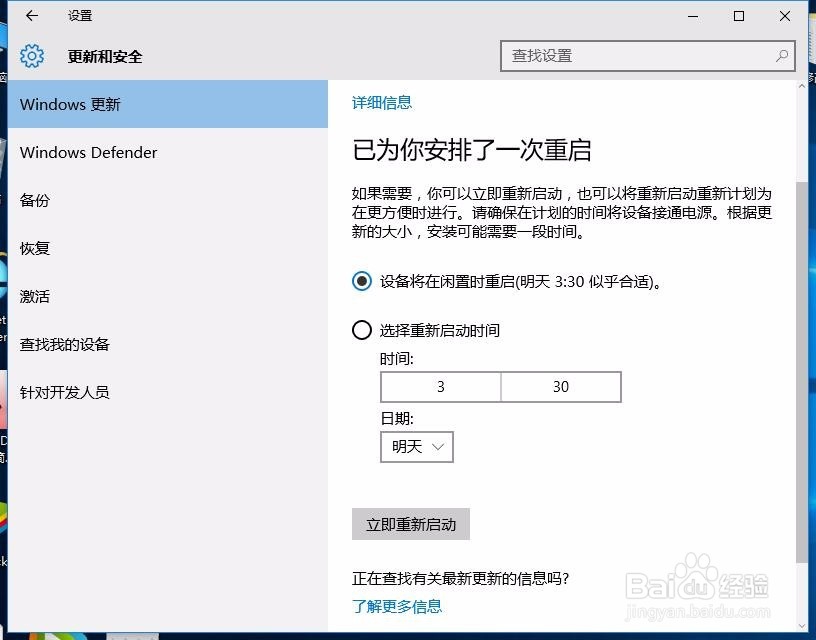Click the 更新和安全 title text
Screen dimensions: 816x640
[x=105, y=56]
